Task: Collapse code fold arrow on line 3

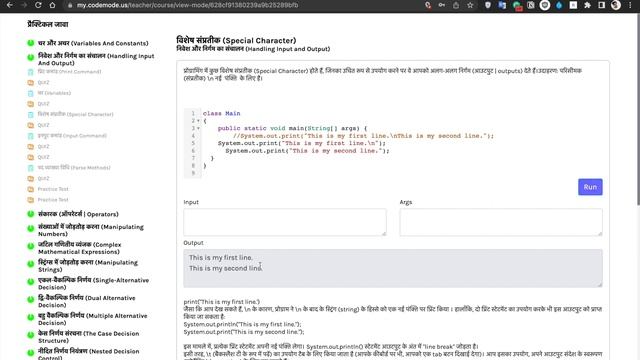Action: coord(198,128)
